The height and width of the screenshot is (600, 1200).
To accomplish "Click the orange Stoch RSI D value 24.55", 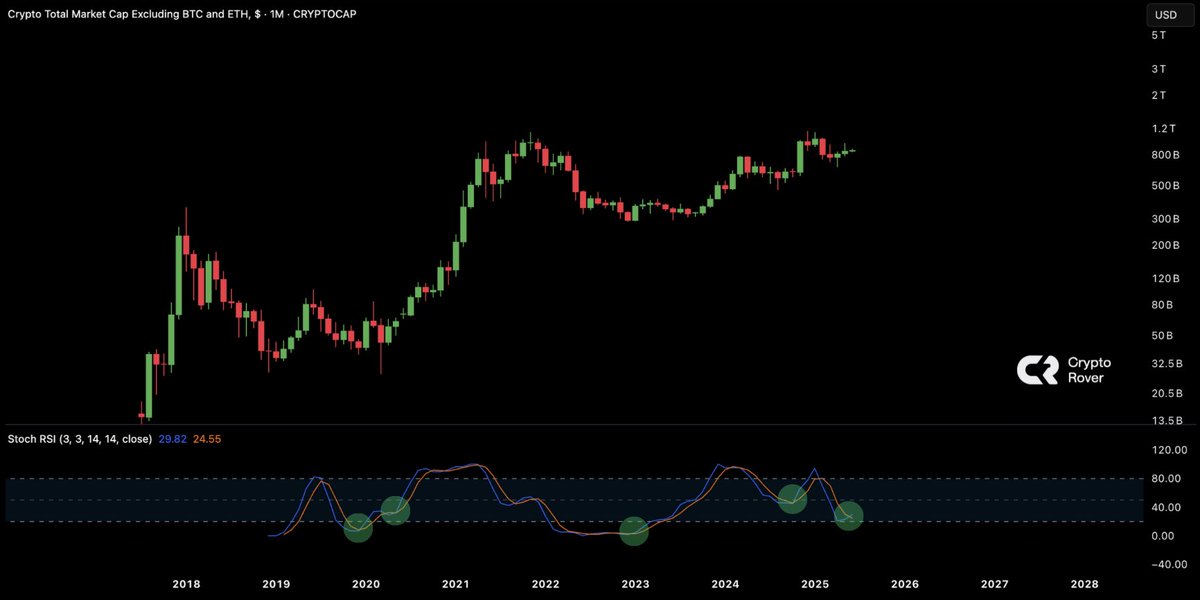I will pos(205,438).
